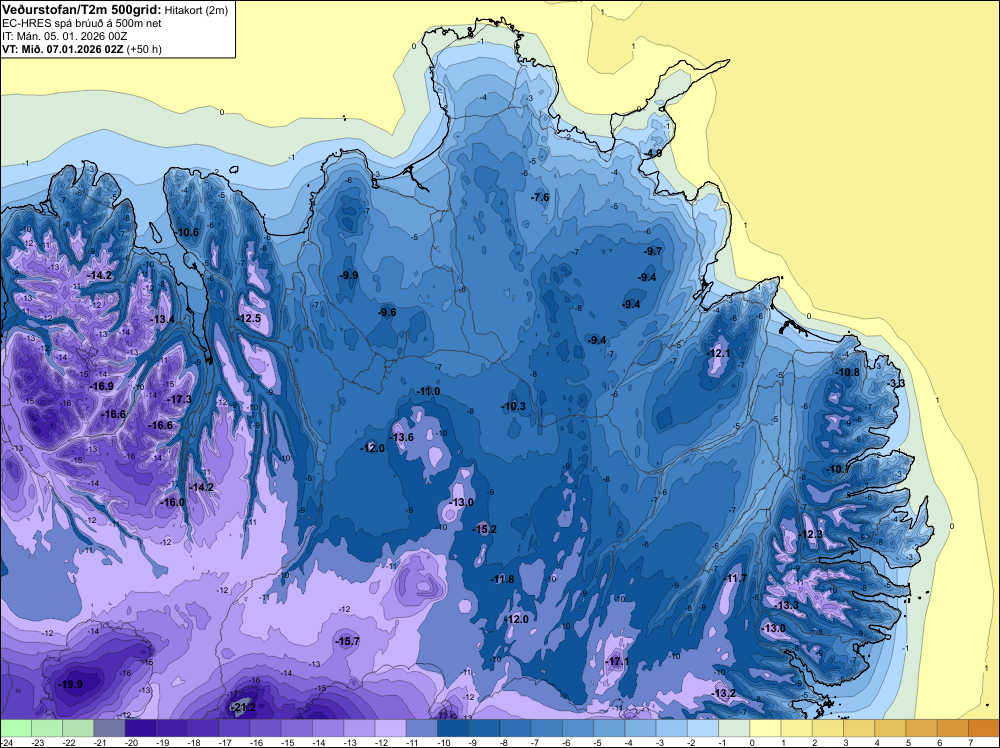Click the temperature value -19.9
Image resolution: width=1000 pixels, height=748 pixels.
click(x=71, y=684)
